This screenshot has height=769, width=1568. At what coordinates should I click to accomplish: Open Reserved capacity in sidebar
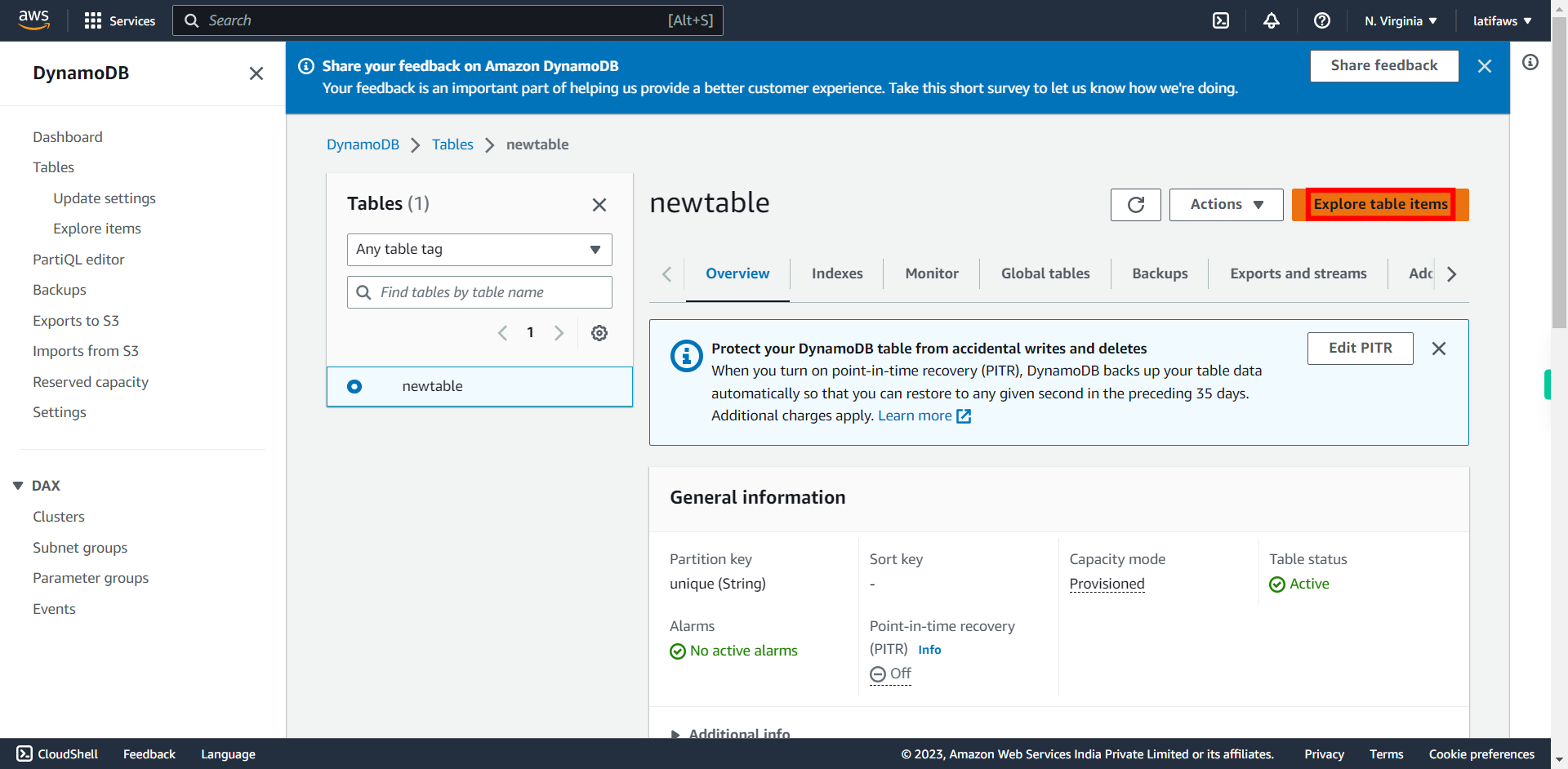point(91,382)
